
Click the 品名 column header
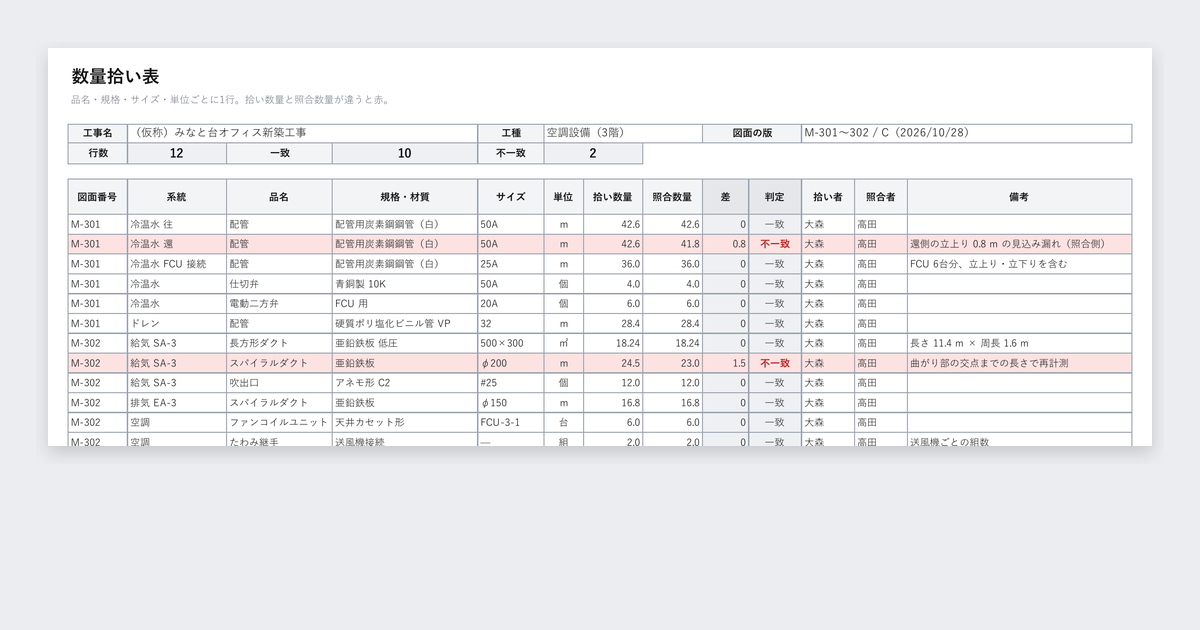point(280,197)
